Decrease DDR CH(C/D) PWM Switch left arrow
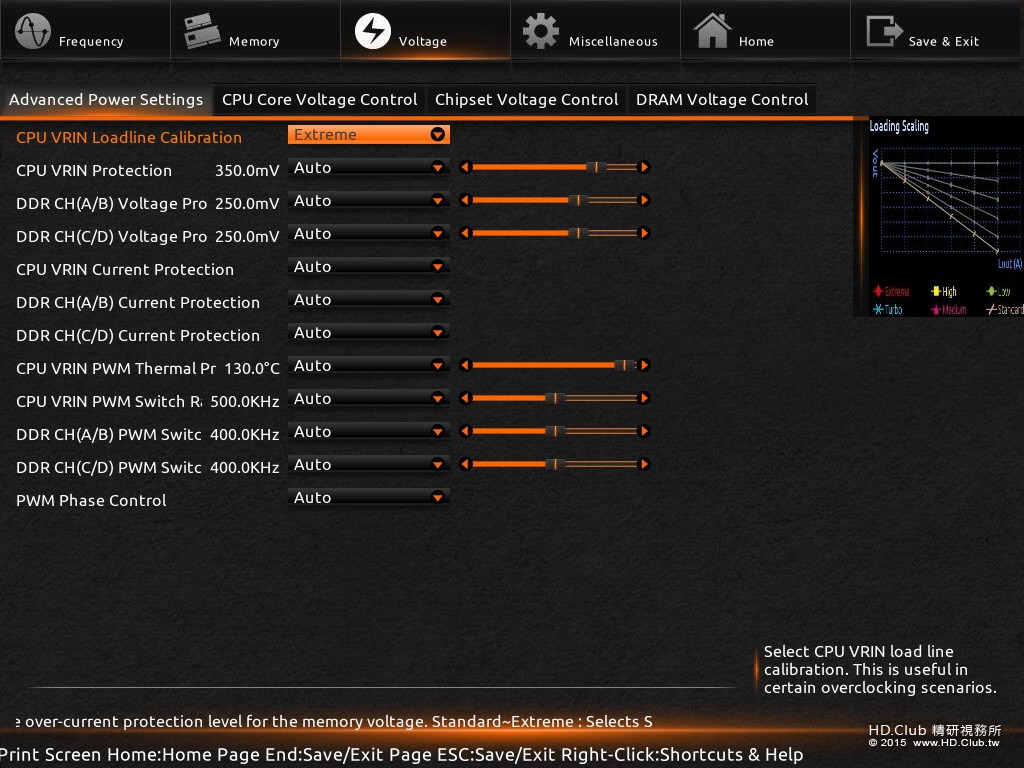The width and height of the screenshot is (1024, 768). [x=465, y=464]
